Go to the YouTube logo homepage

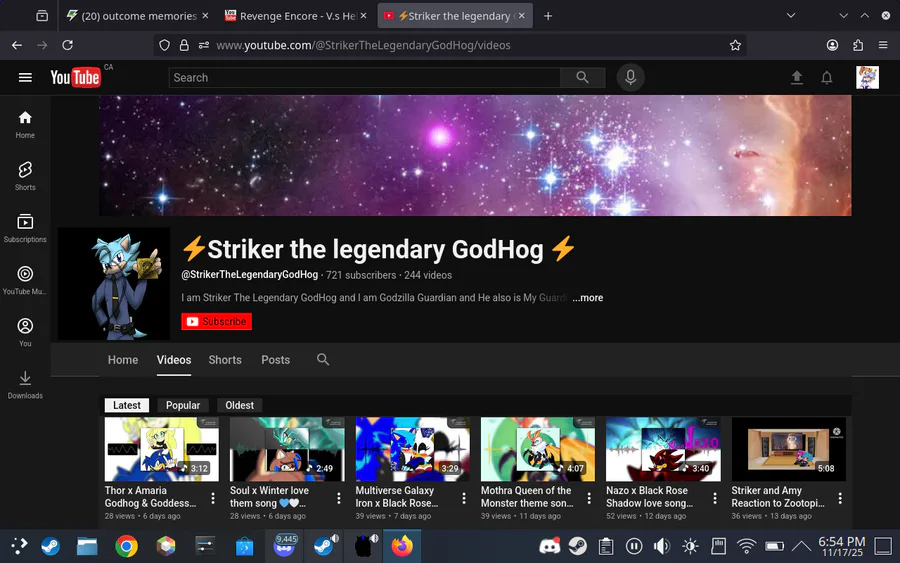pyautogui.click(x=75, y=77)
